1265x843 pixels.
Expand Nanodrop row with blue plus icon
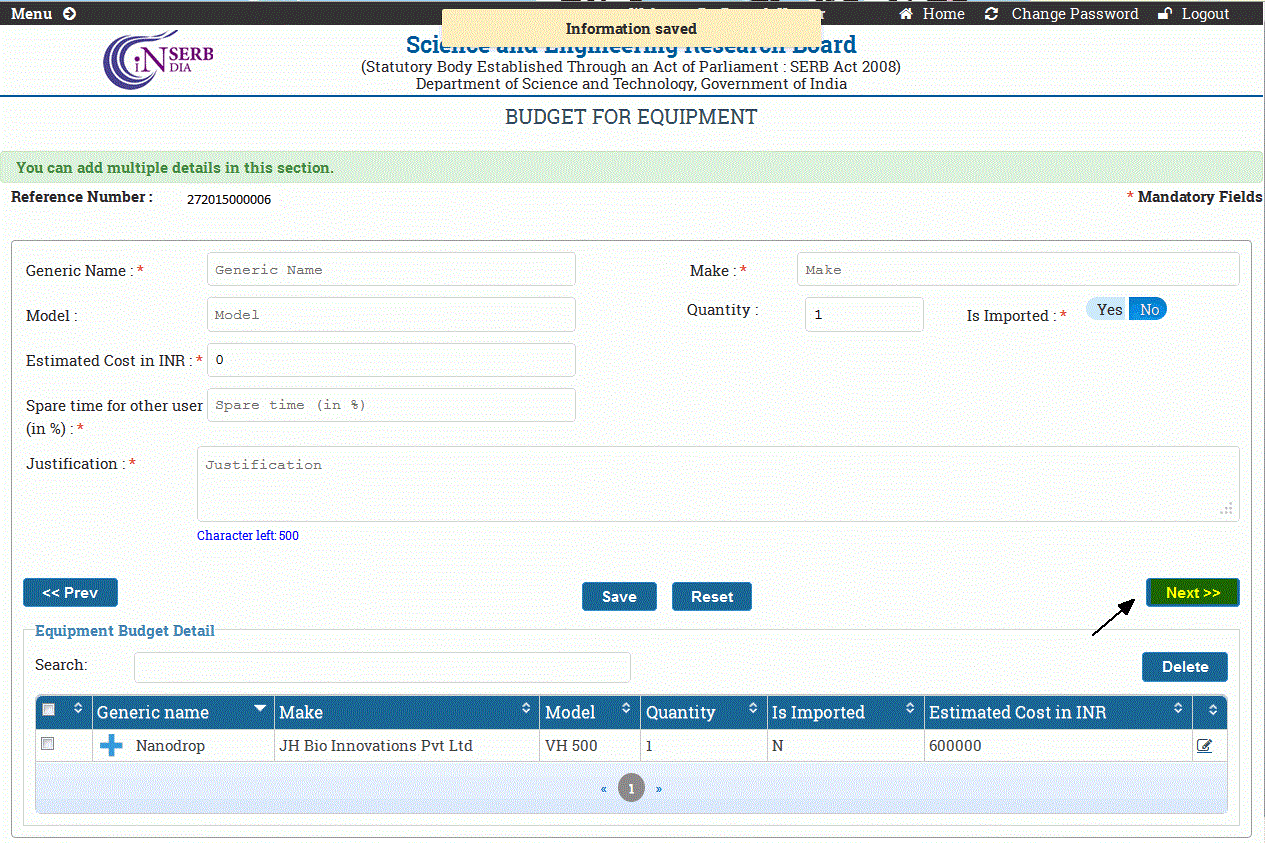(x=112, y=746)
